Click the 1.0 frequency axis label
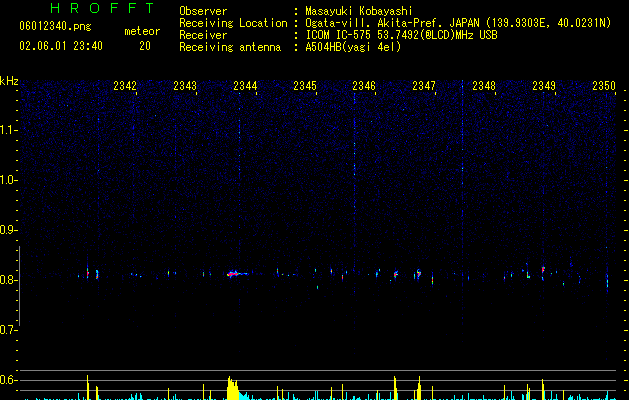Viewport: 629px width, 400px height. 8,180
